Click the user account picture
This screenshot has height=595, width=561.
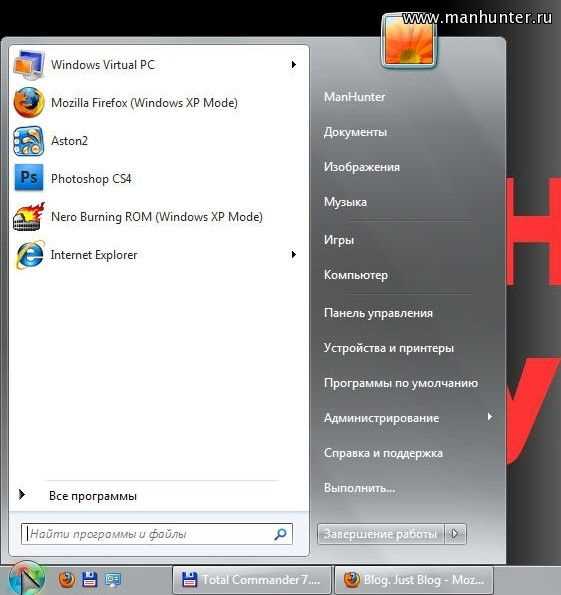tap(409, 42)
